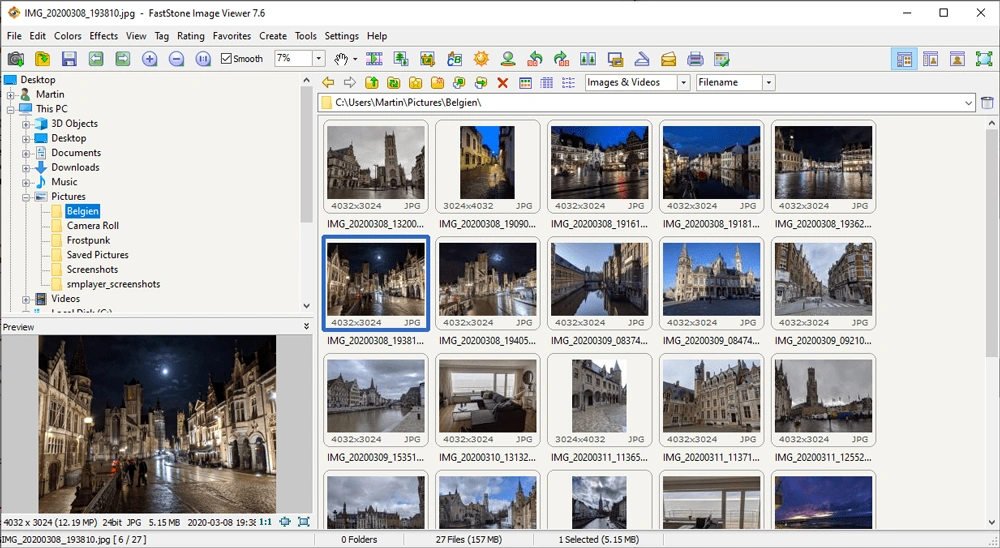The image size is (1000, 548).
Task: Click the Zoom Out magnifier icon
Action: tap(176, 59)
